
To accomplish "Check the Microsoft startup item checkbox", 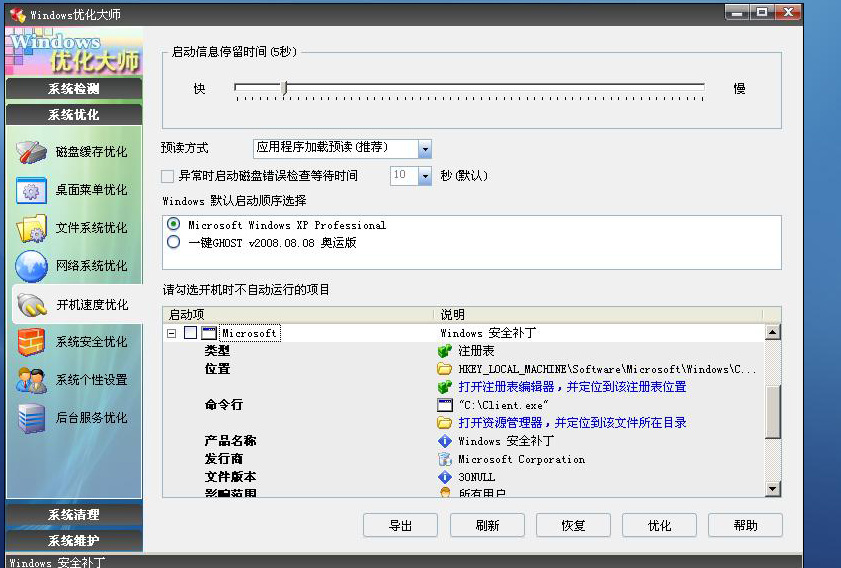I will click(190, 333).
